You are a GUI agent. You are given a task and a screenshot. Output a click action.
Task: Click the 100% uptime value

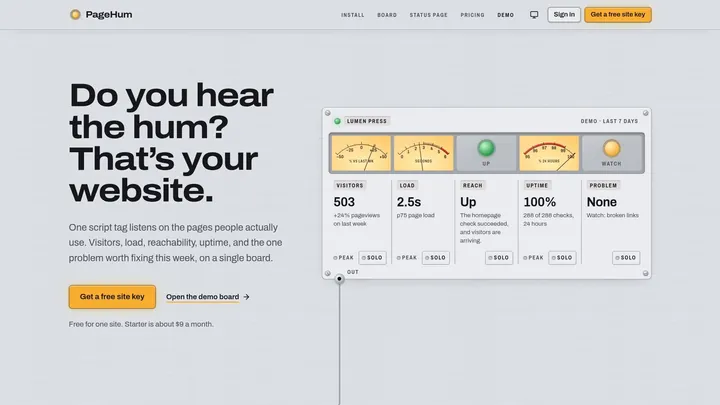540,202
